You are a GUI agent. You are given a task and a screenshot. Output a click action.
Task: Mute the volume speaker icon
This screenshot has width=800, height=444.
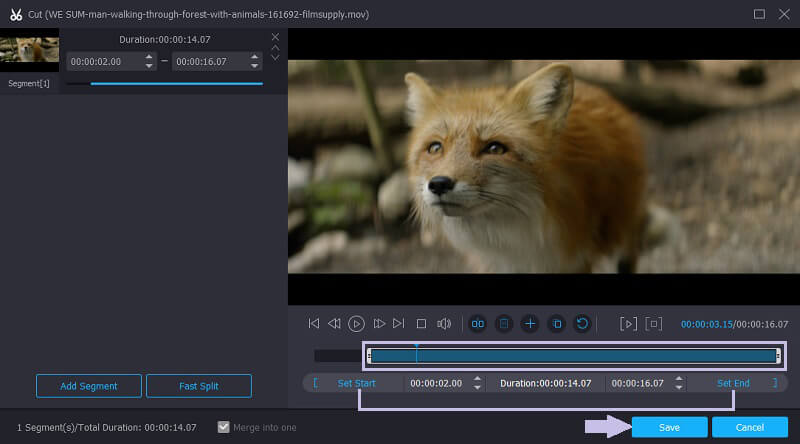click(444, 324)
